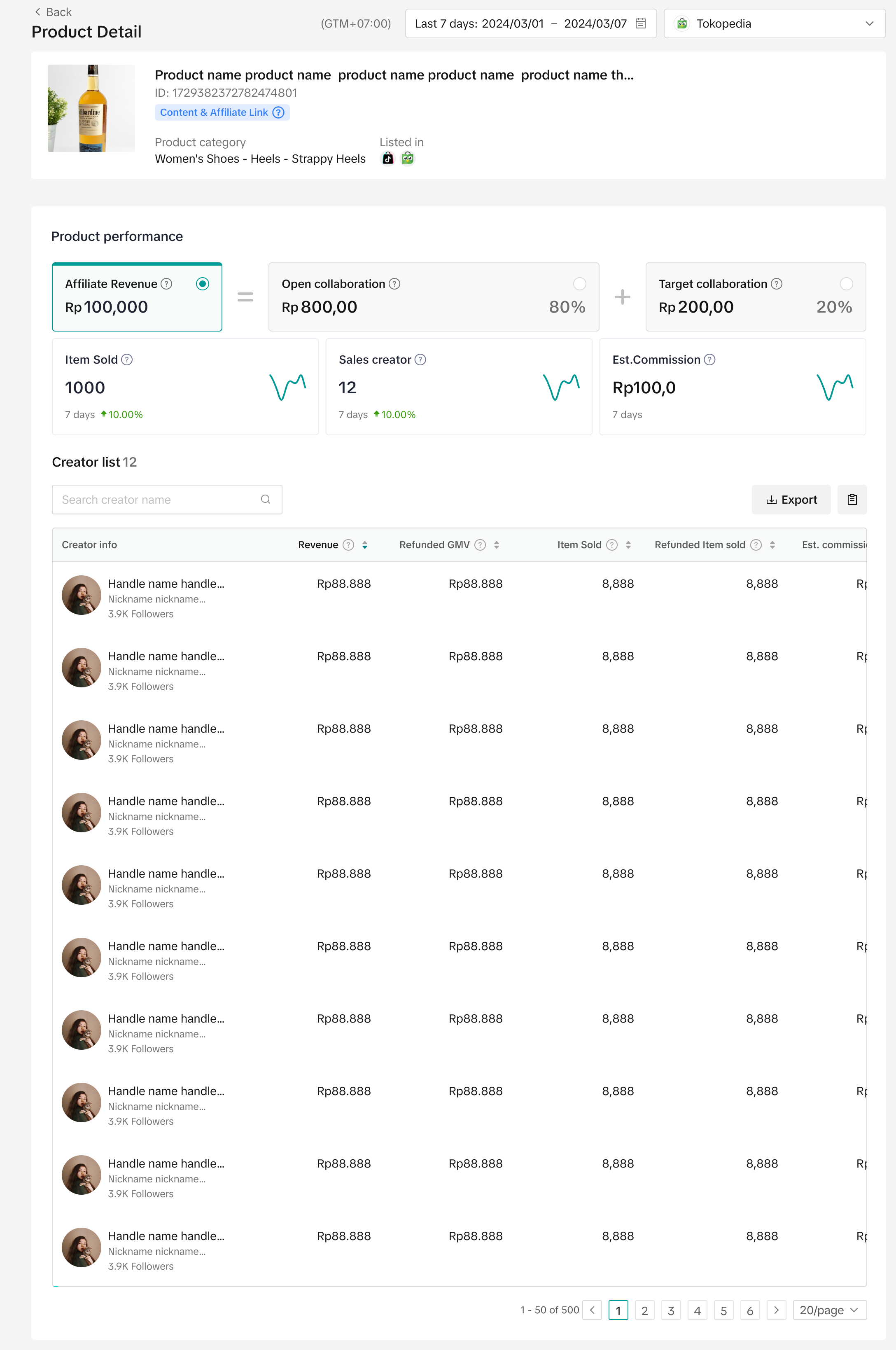Click the Back link at top
This screenshot has height=1350, width=896.
coord(53,12)
